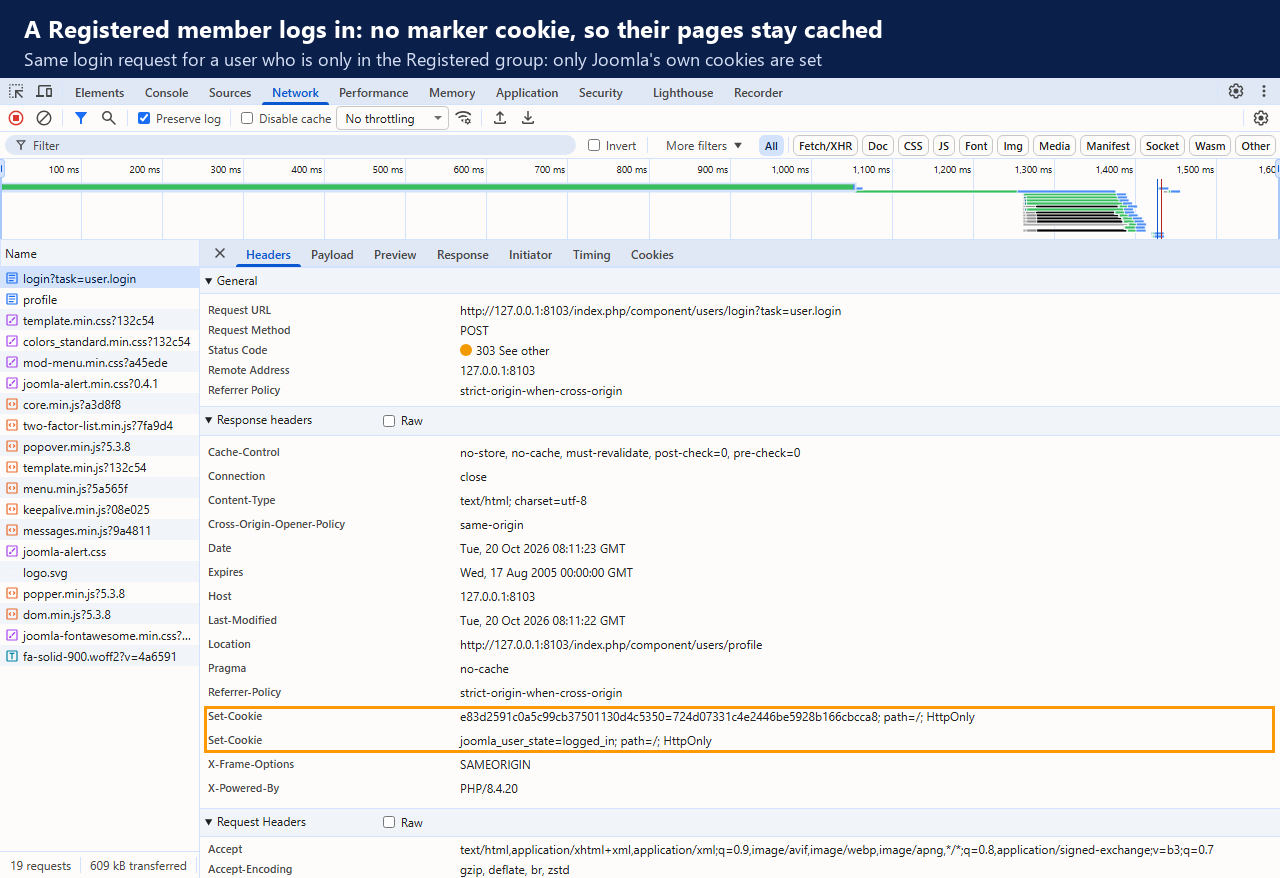Filter requests by Fetch/XHR type
Image resolution: width=1280 pixels, height=878 pixels.
click(826, 146)
